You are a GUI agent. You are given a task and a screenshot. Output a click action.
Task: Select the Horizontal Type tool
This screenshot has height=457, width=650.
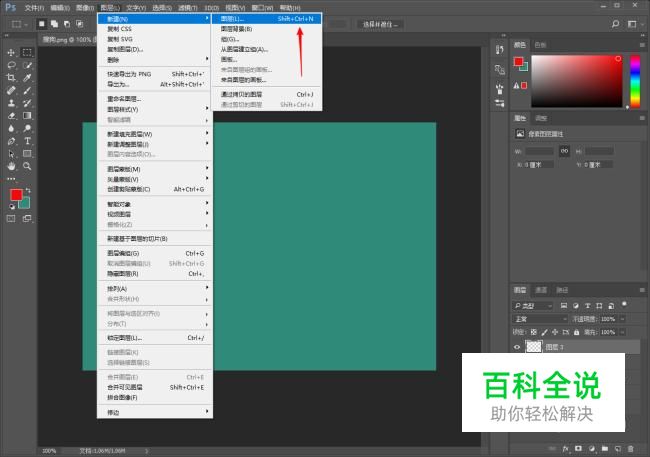click(x=27, y=141)
